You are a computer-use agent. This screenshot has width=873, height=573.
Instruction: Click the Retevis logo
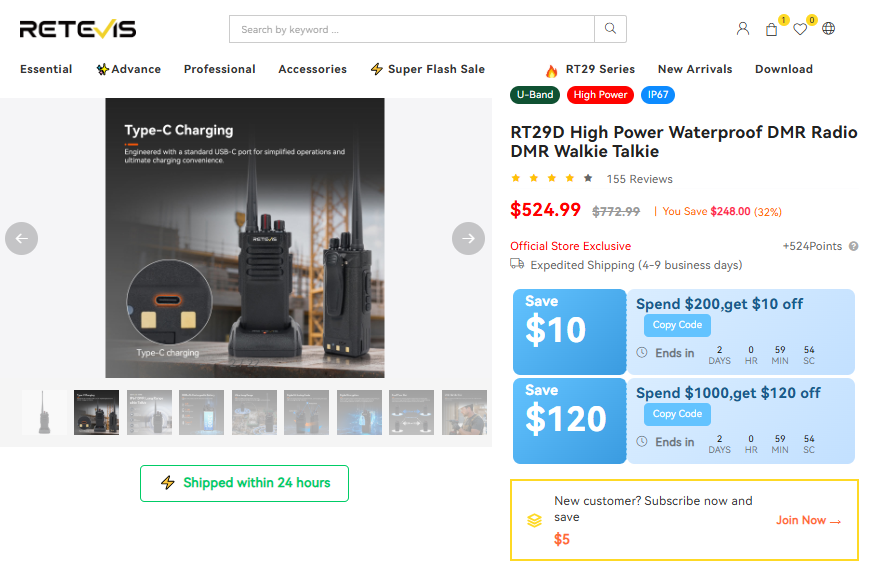78,29
